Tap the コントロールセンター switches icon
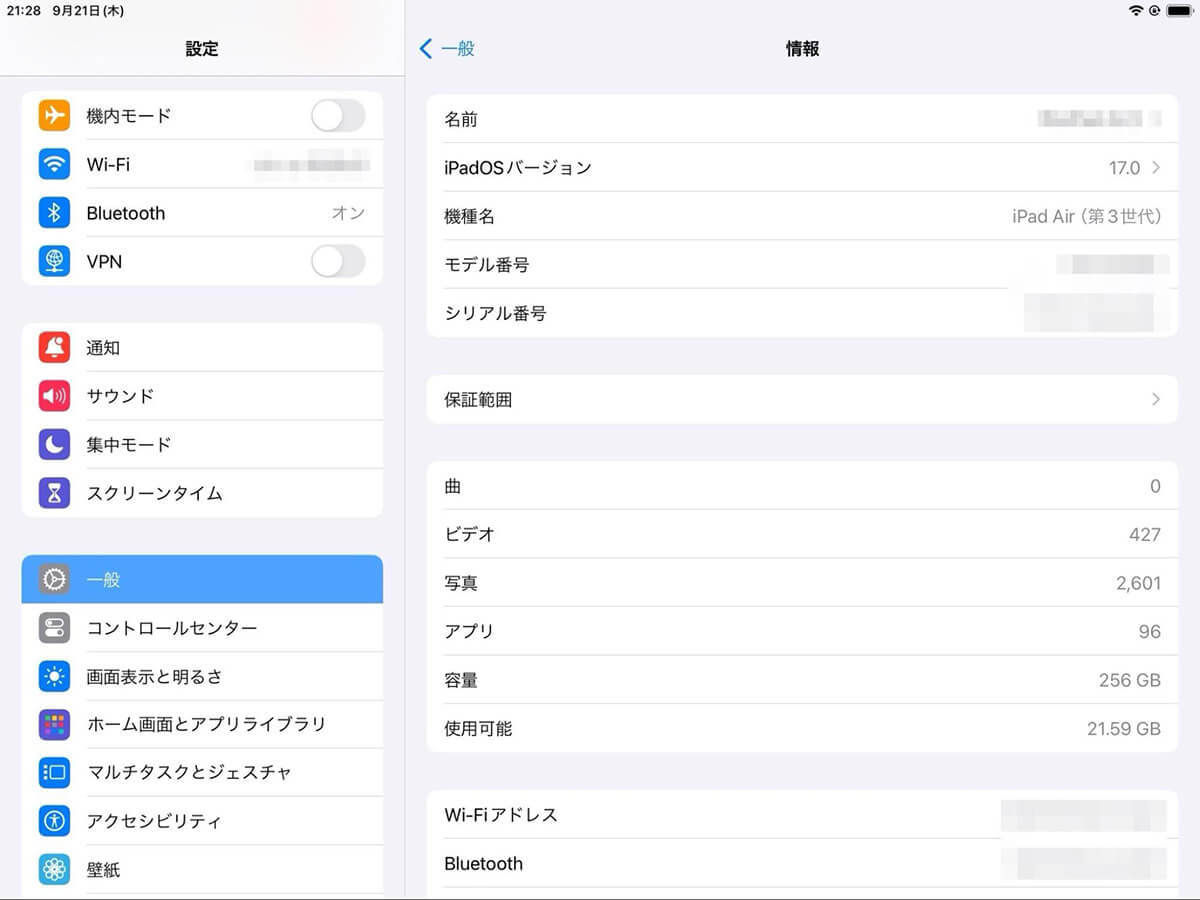The width and height of the screenshot is (1200, 900). click(54, 628)
